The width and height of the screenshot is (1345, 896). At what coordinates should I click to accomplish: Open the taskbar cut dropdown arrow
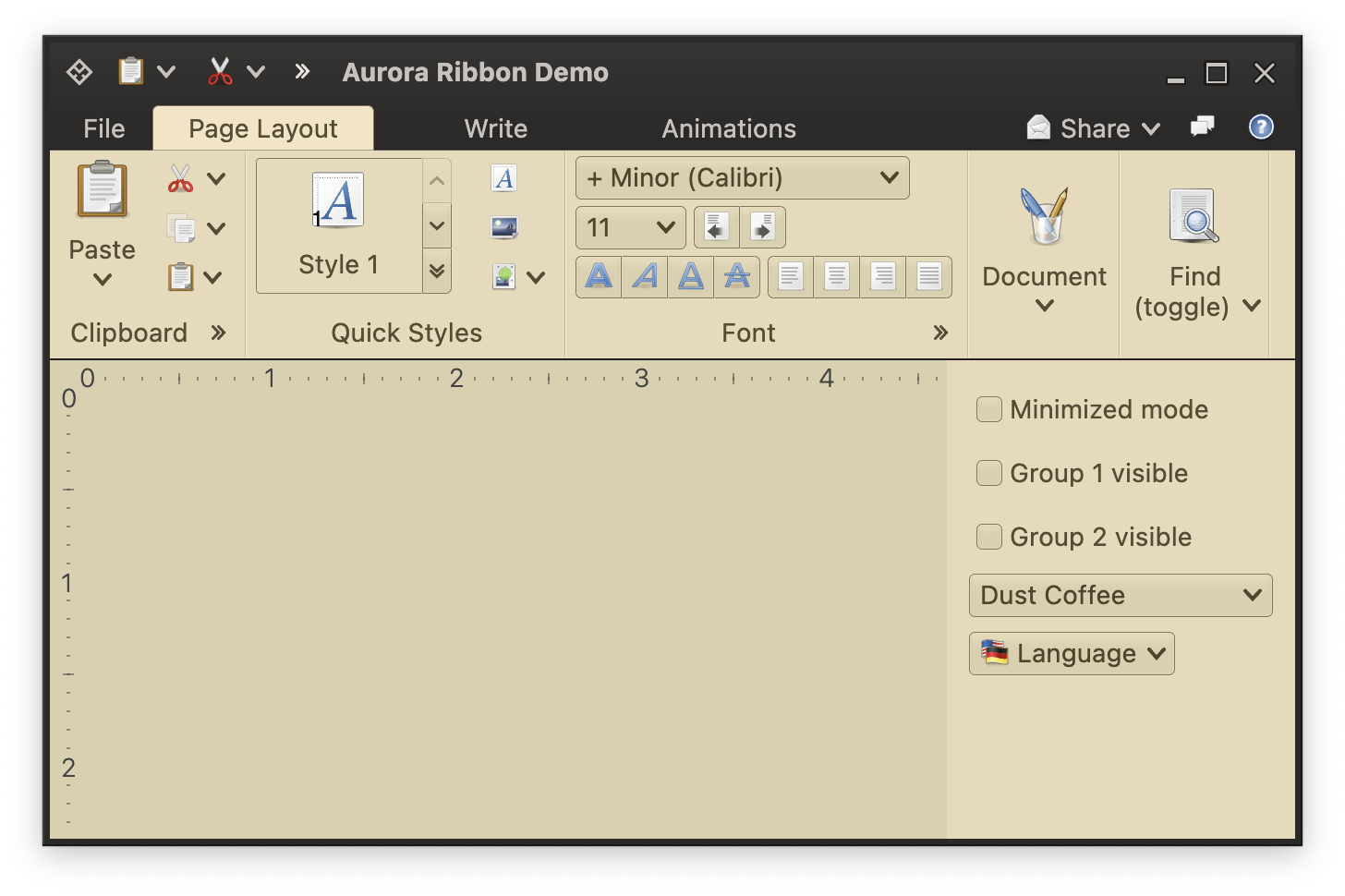coord(256,72)
